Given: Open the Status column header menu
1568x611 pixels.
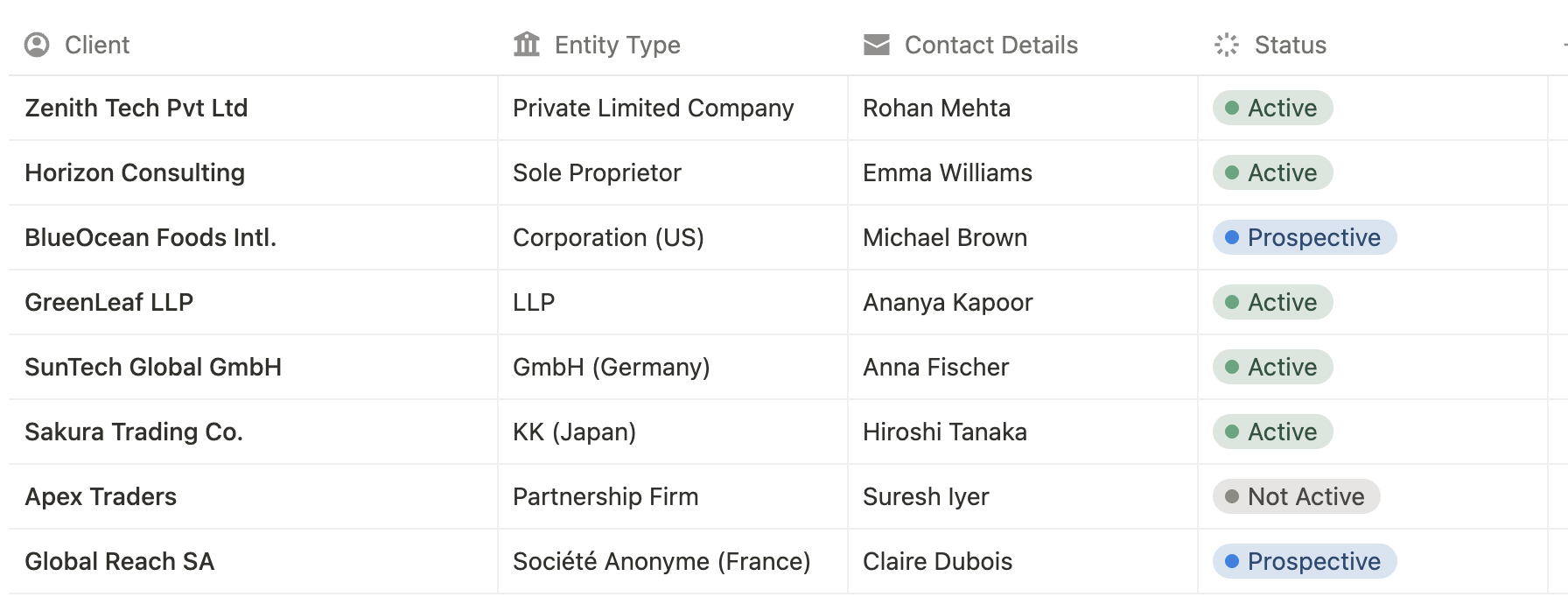Looking at the screenshot, I should pyautogui.click(x=1290, y=45).
